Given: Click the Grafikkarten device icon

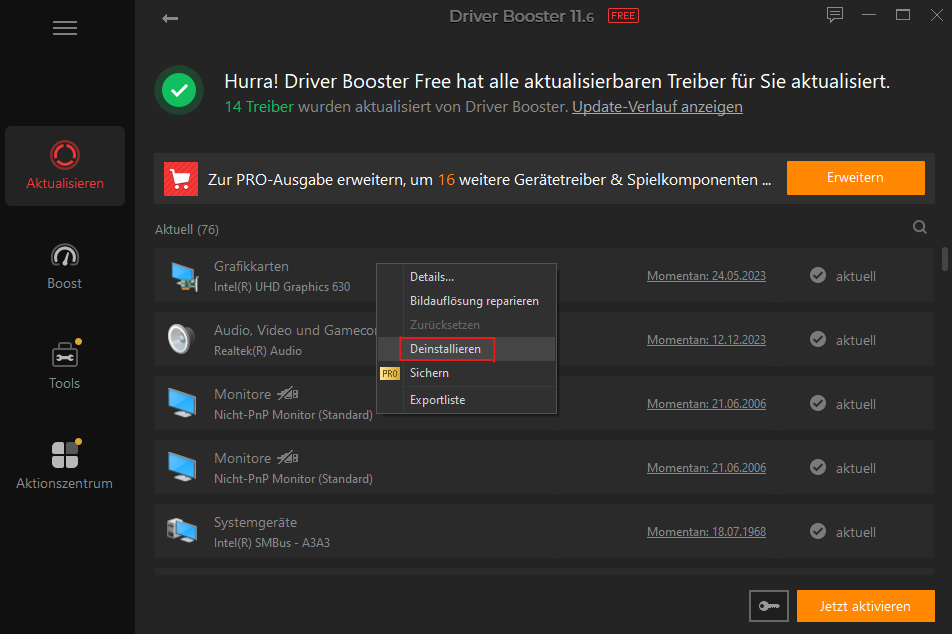Looking at the screenshot, I should click(x=183, y=276).
